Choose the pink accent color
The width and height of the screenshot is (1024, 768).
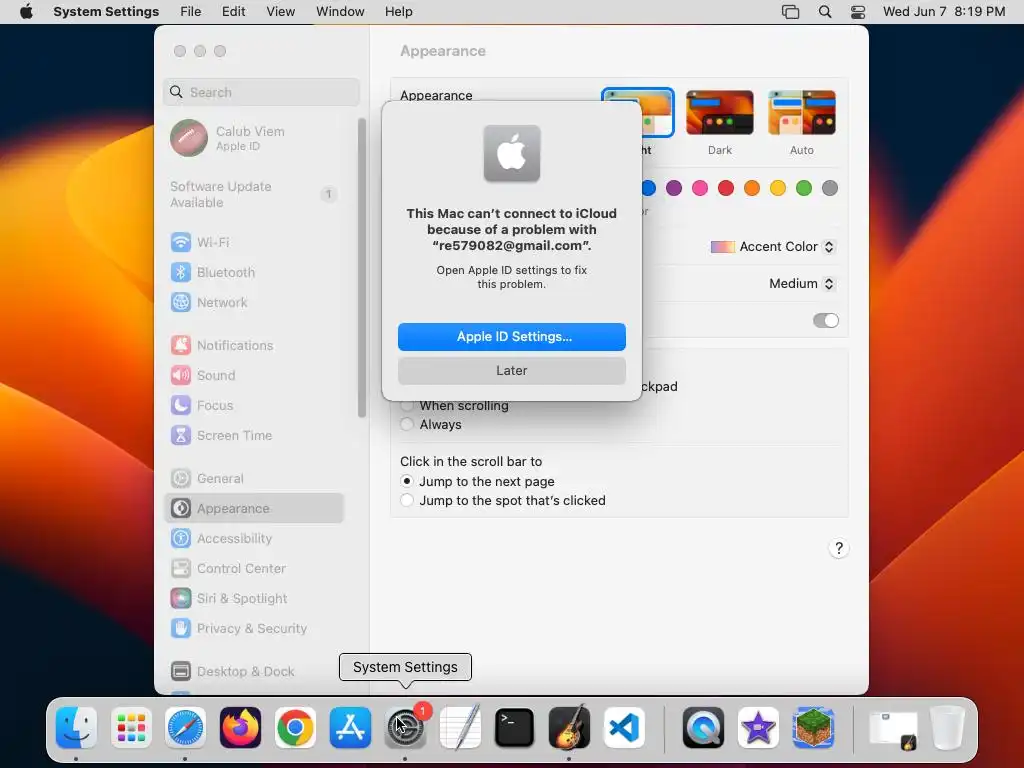tap(700, 189)
